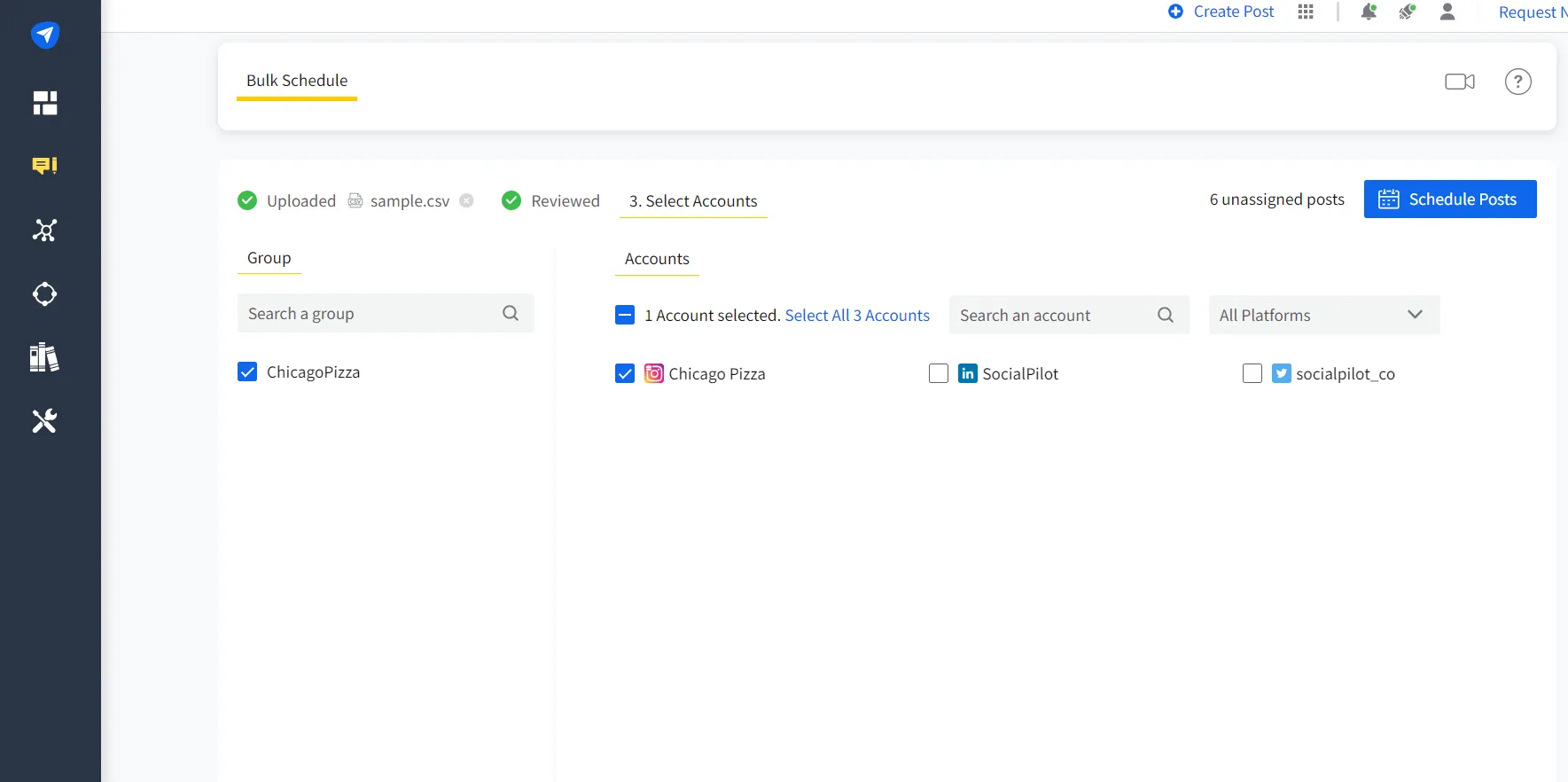This screenshot has width=1568, height=782.
Task: Open the help question mark icon
Action: coord(1518,82)
